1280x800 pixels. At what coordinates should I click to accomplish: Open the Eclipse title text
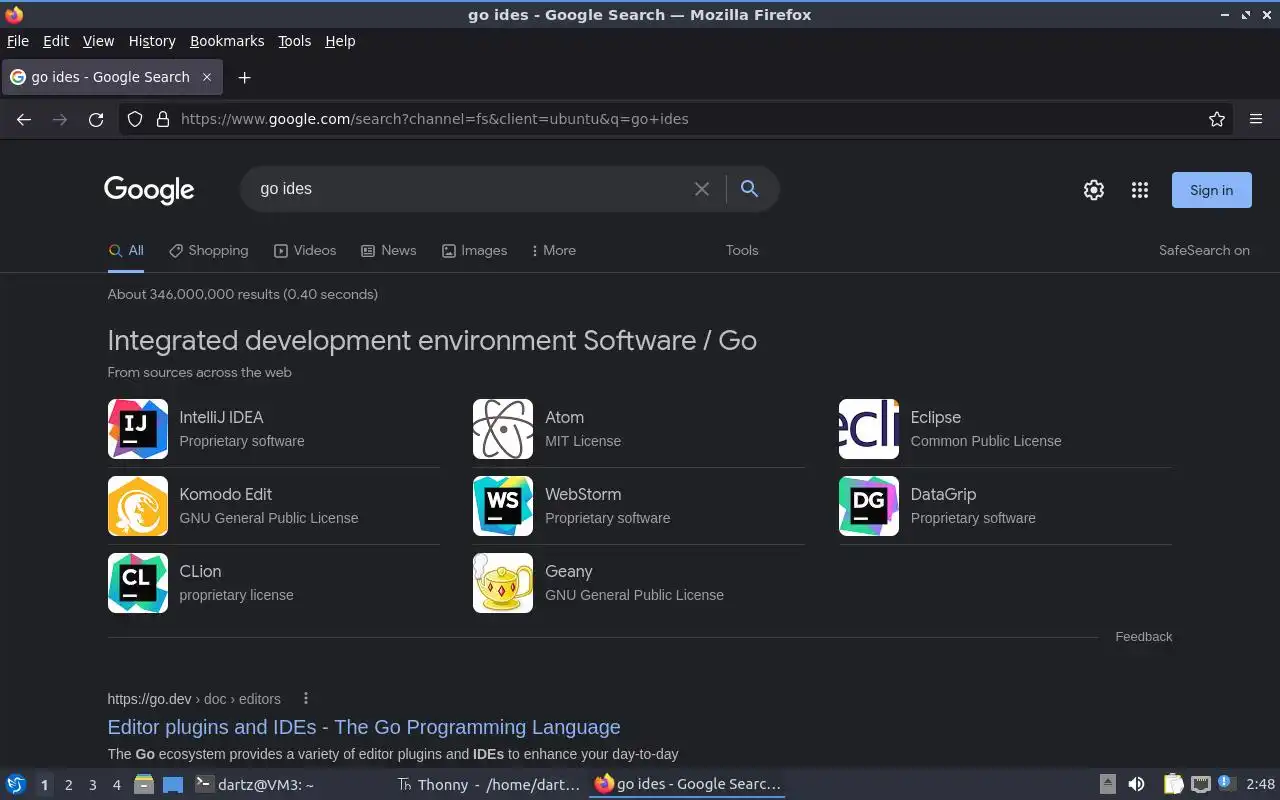[936, 418]
